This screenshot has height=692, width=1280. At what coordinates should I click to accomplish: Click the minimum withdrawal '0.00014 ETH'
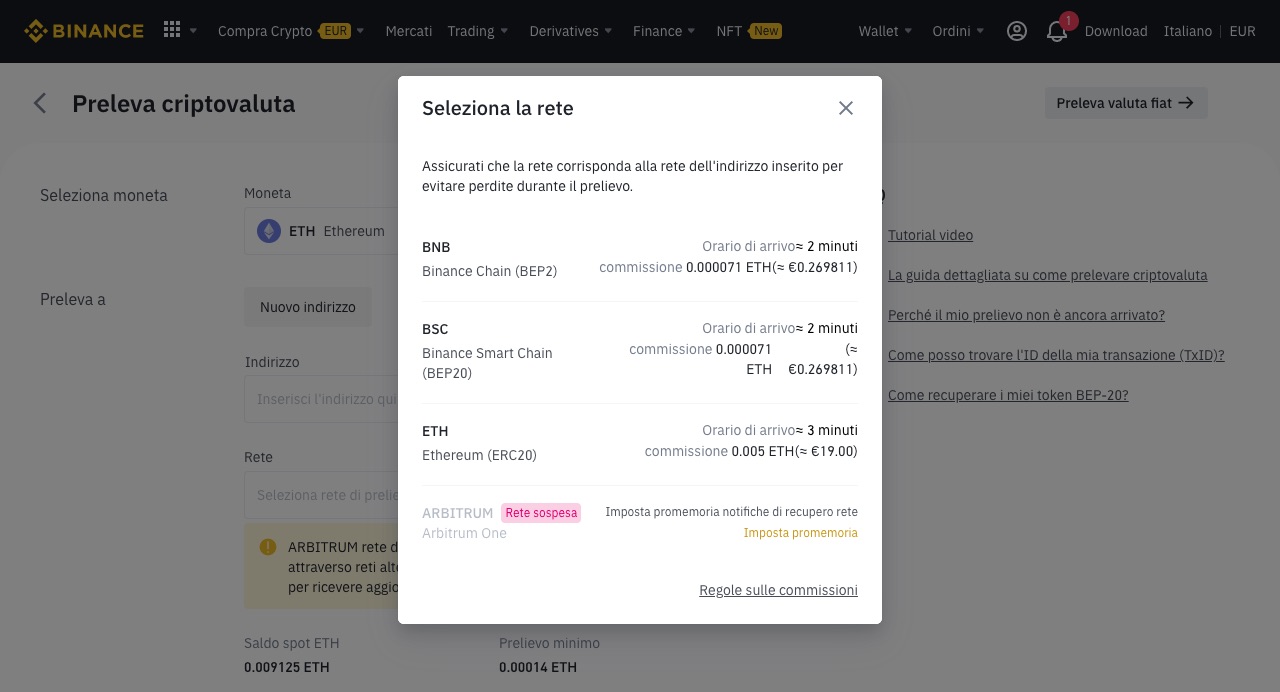point(538,667)
